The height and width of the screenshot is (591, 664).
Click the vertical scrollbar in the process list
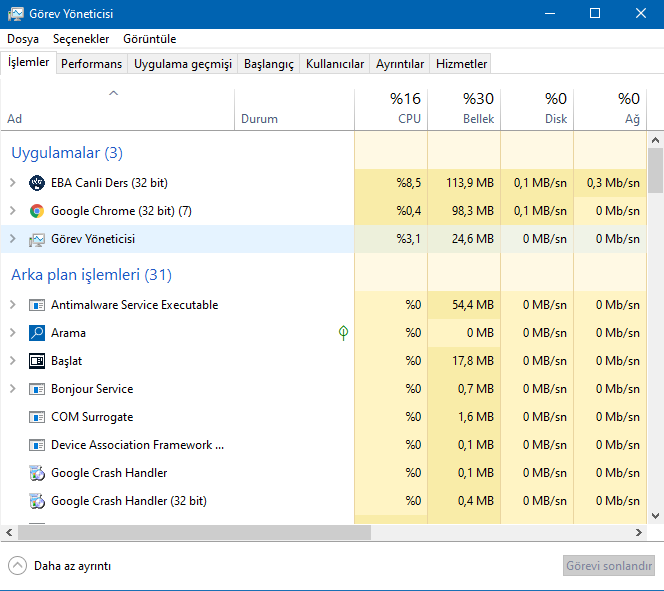click(656, 168)
